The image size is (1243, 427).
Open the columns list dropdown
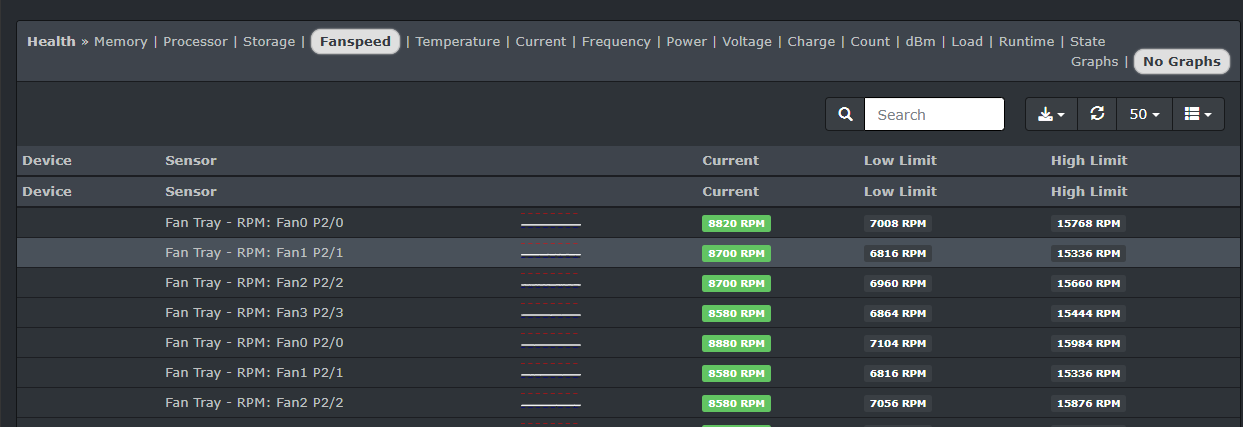1197,114
